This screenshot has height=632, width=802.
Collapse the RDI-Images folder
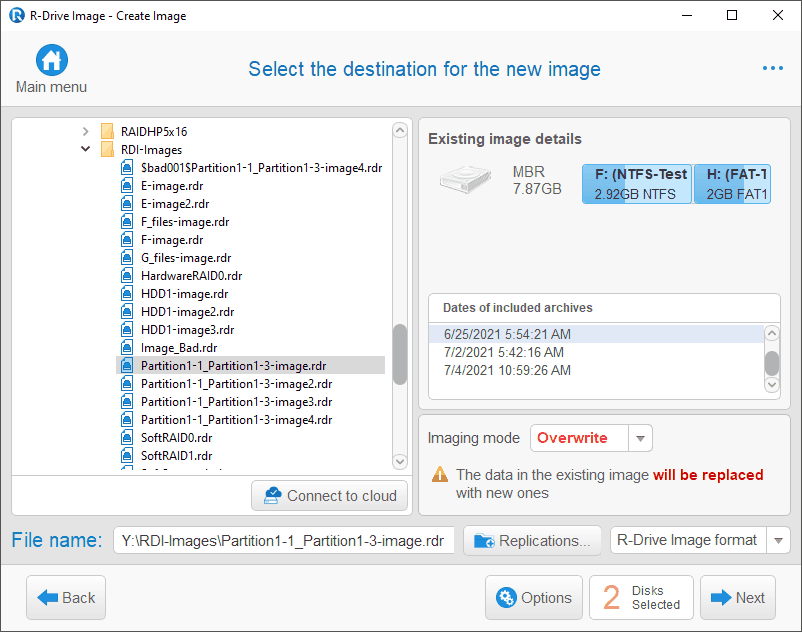click(x=85, y=149)
